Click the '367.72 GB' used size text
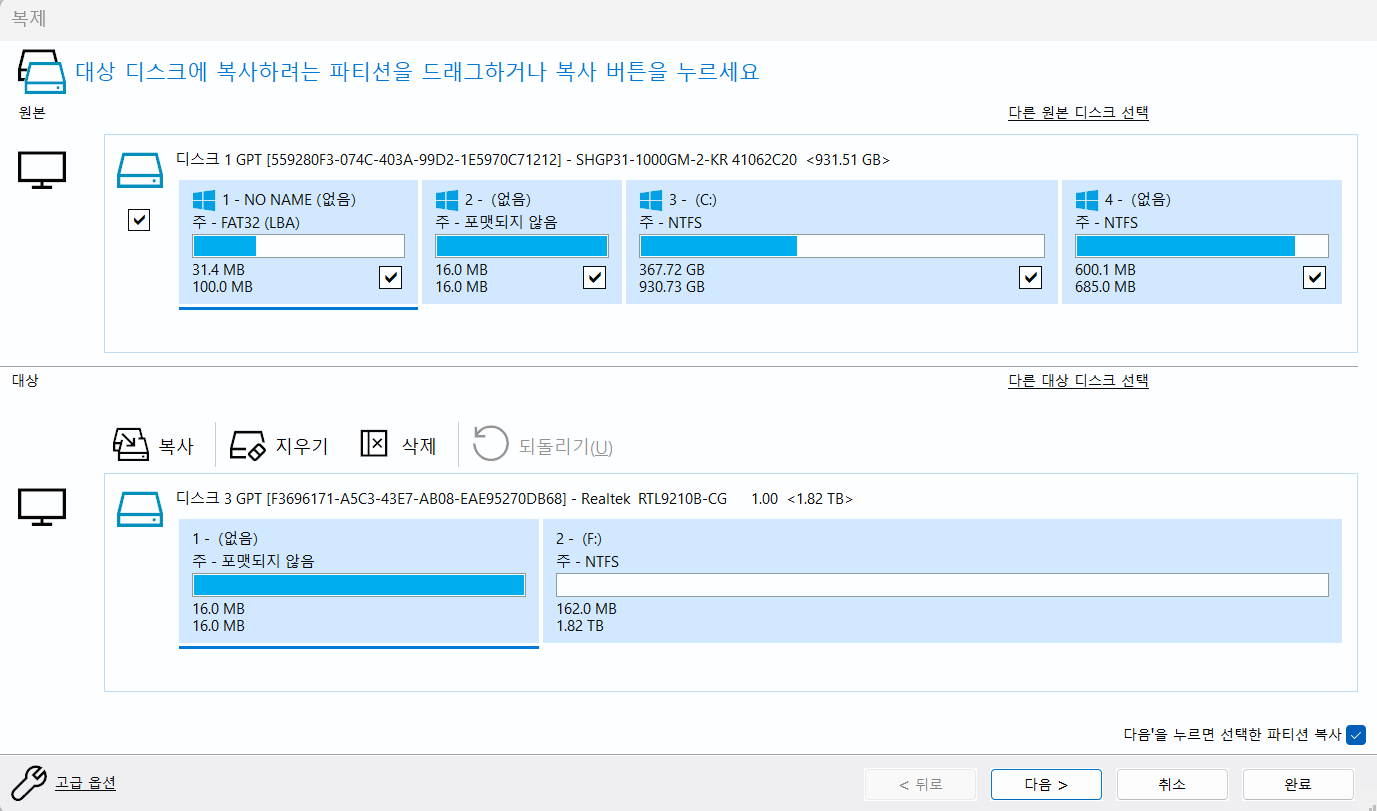This screenshot has height=811, width=1377. [x=671, y=270]
